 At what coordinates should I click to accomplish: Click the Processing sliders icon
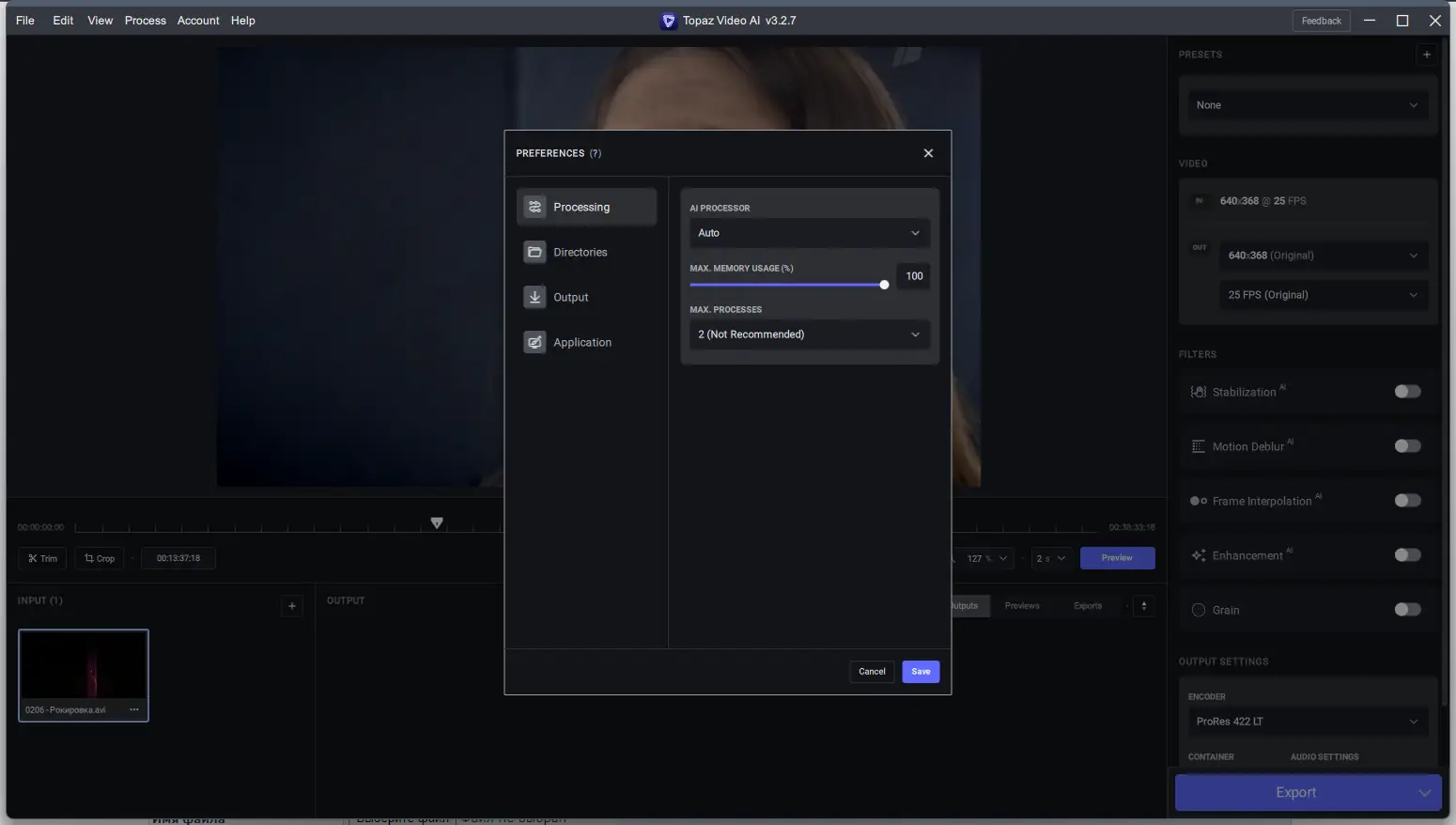(534, 207)
